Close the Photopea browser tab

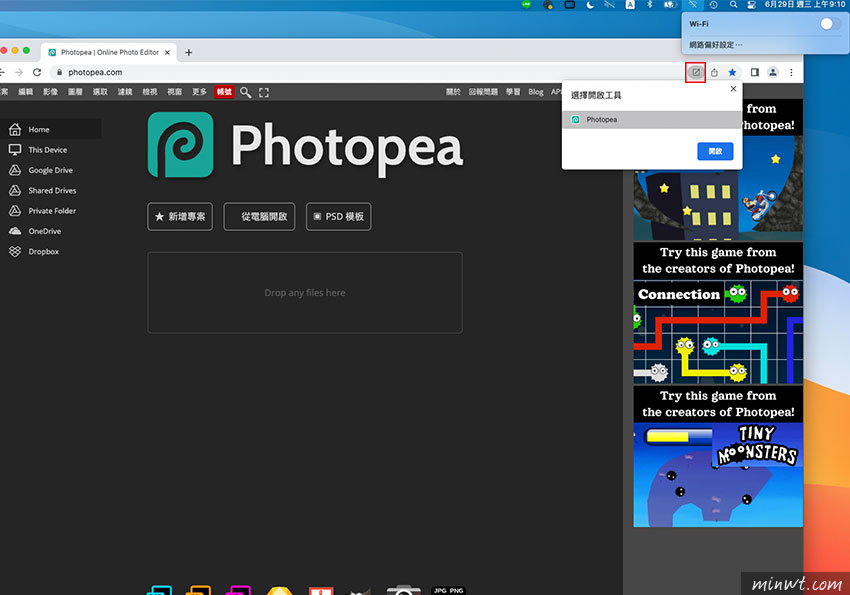coord(168,53)
